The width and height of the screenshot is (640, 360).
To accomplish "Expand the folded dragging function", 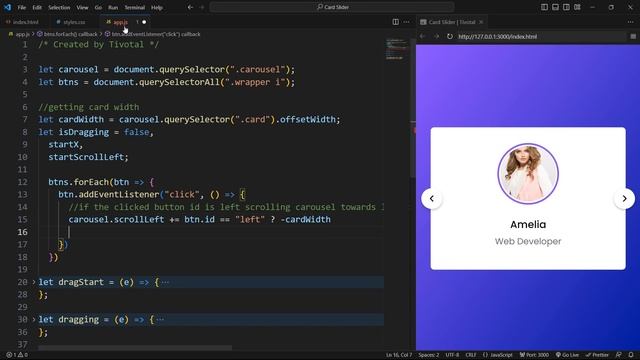I will pos(34,319).
